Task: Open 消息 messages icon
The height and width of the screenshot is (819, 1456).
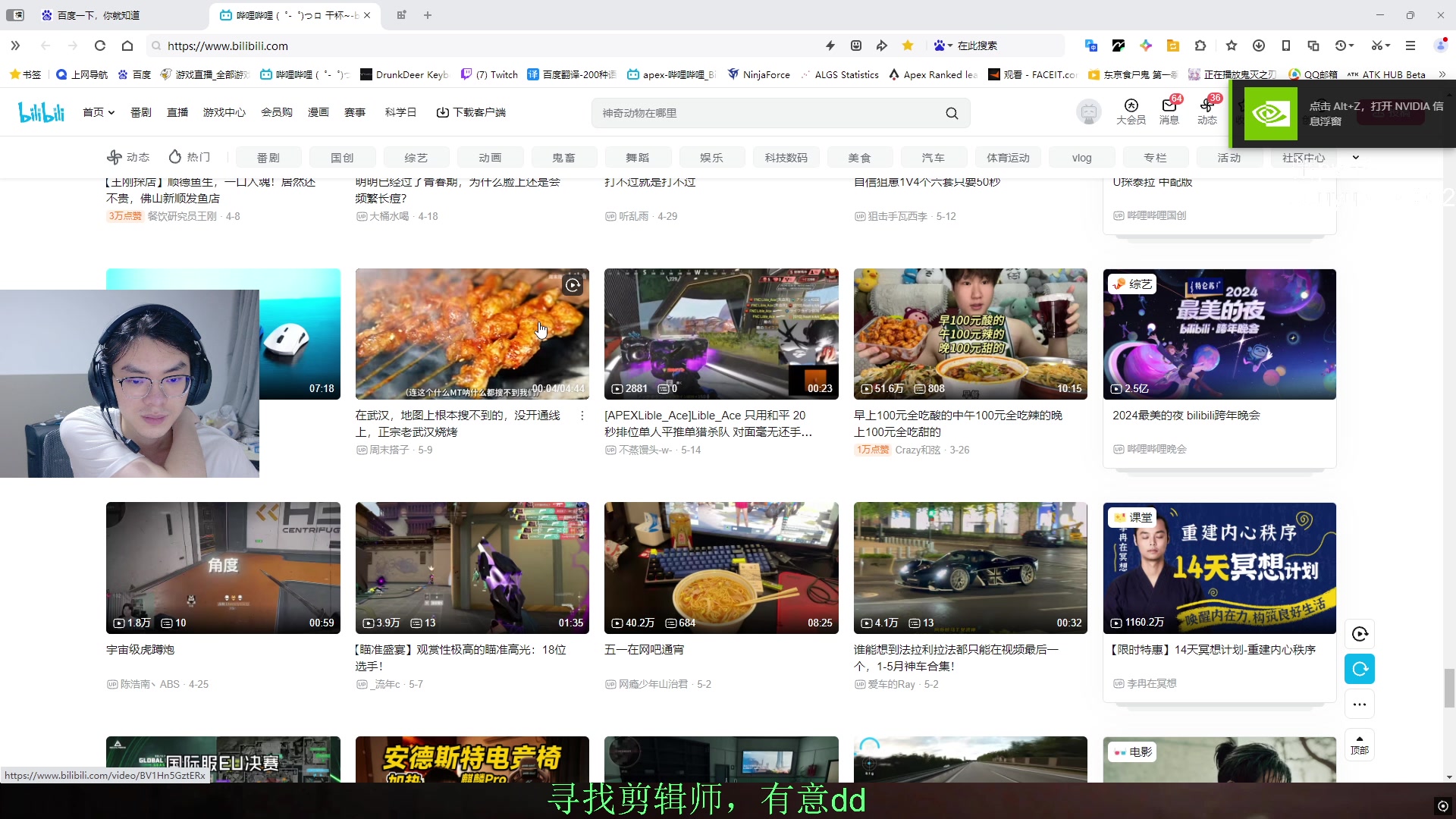Action: [x=1169, y=111]
